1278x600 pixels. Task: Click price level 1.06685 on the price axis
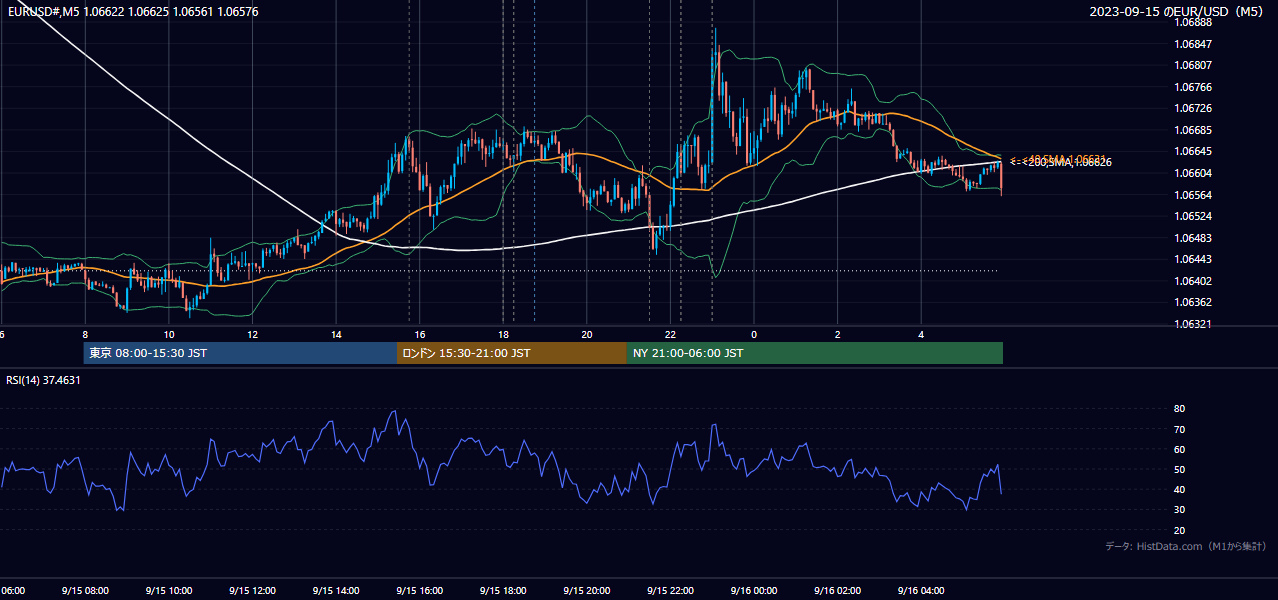click(x=1195, y=130)
